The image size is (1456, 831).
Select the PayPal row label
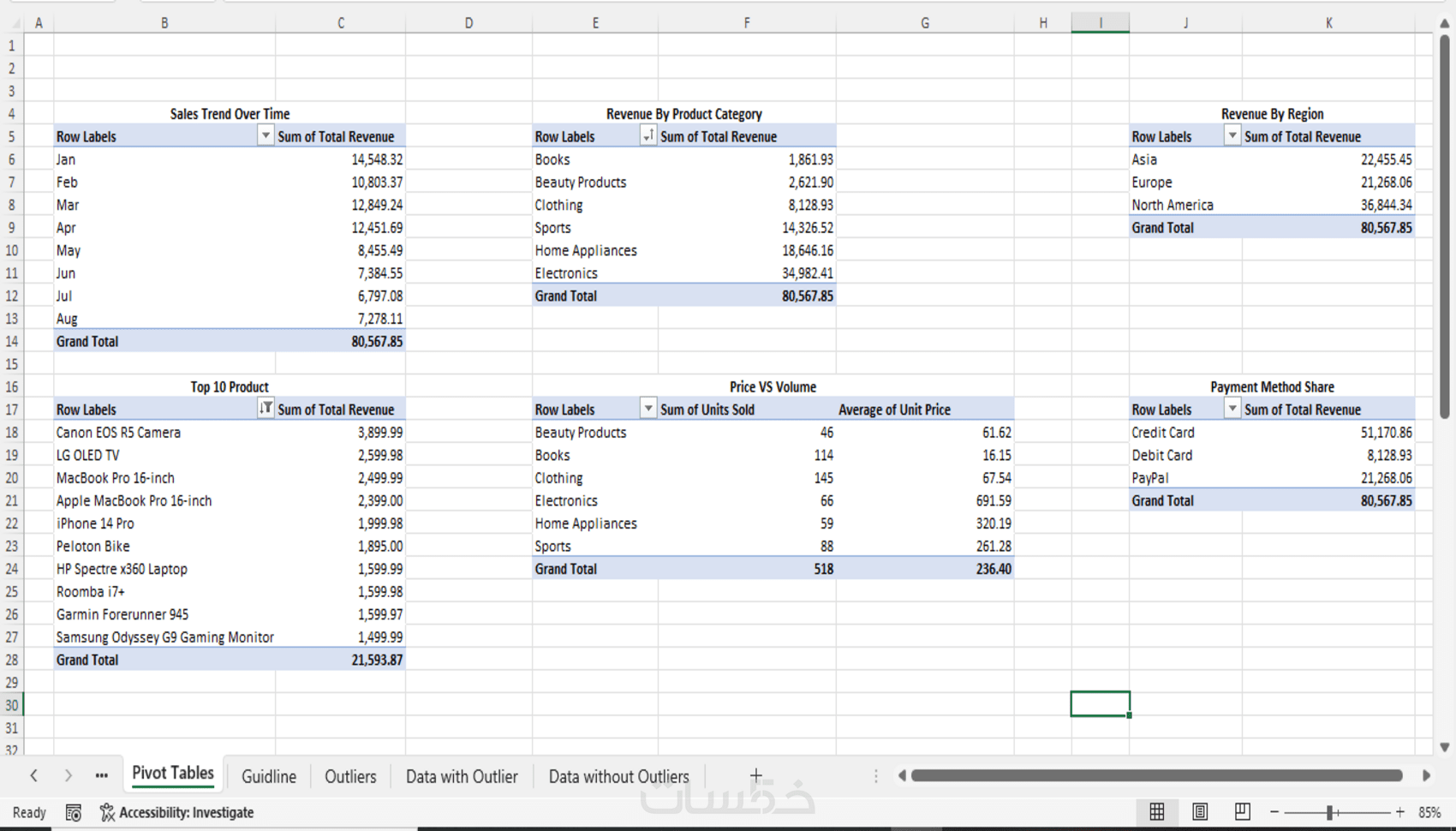pyautogui.click(x=1185, y=477)
